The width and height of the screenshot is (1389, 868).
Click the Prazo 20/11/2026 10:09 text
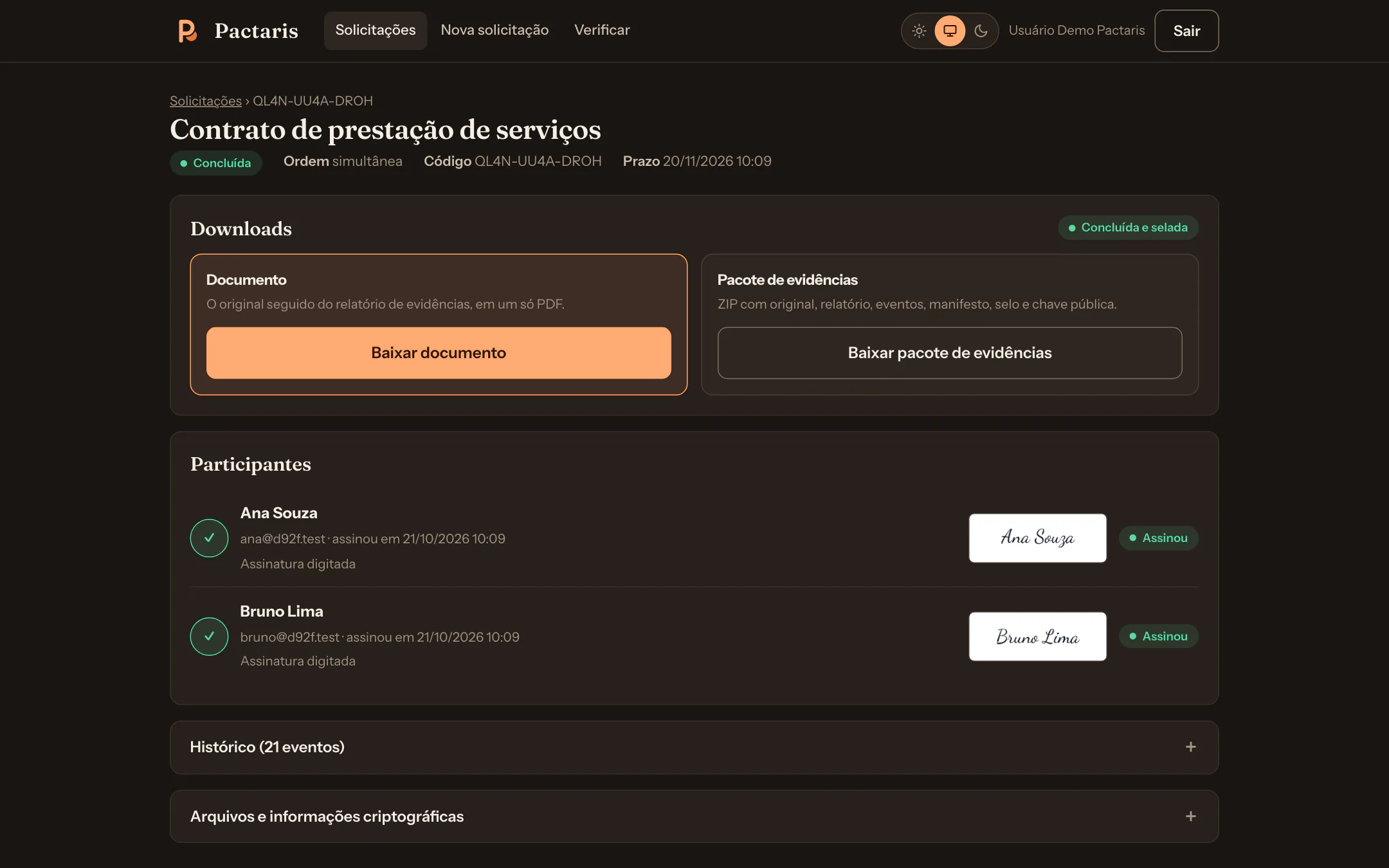click(x=697, y=161)
